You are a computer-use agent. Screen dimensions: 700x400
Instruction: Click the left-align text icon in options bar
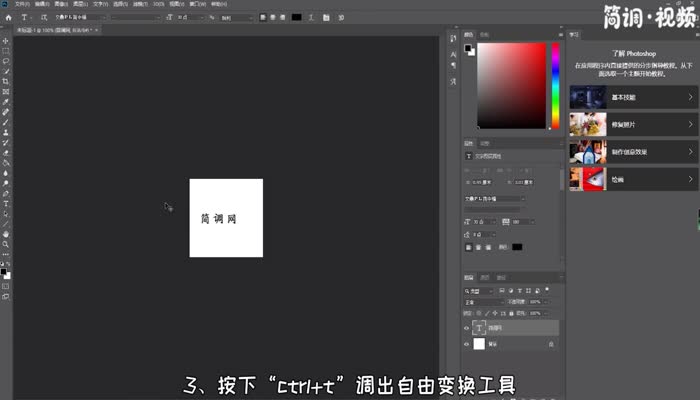tap(262, 17)
